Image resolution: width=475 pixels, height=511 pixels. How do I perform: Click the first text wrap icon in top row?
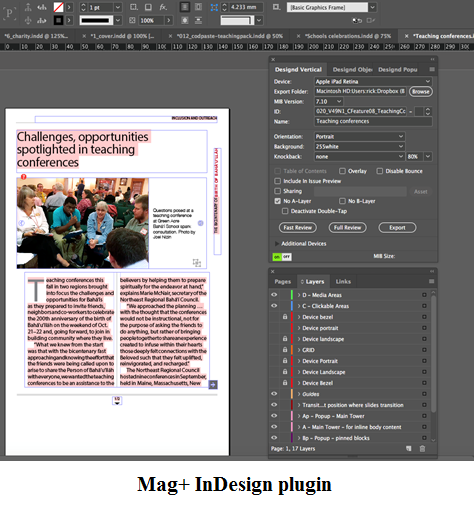[x=185, y=7]
